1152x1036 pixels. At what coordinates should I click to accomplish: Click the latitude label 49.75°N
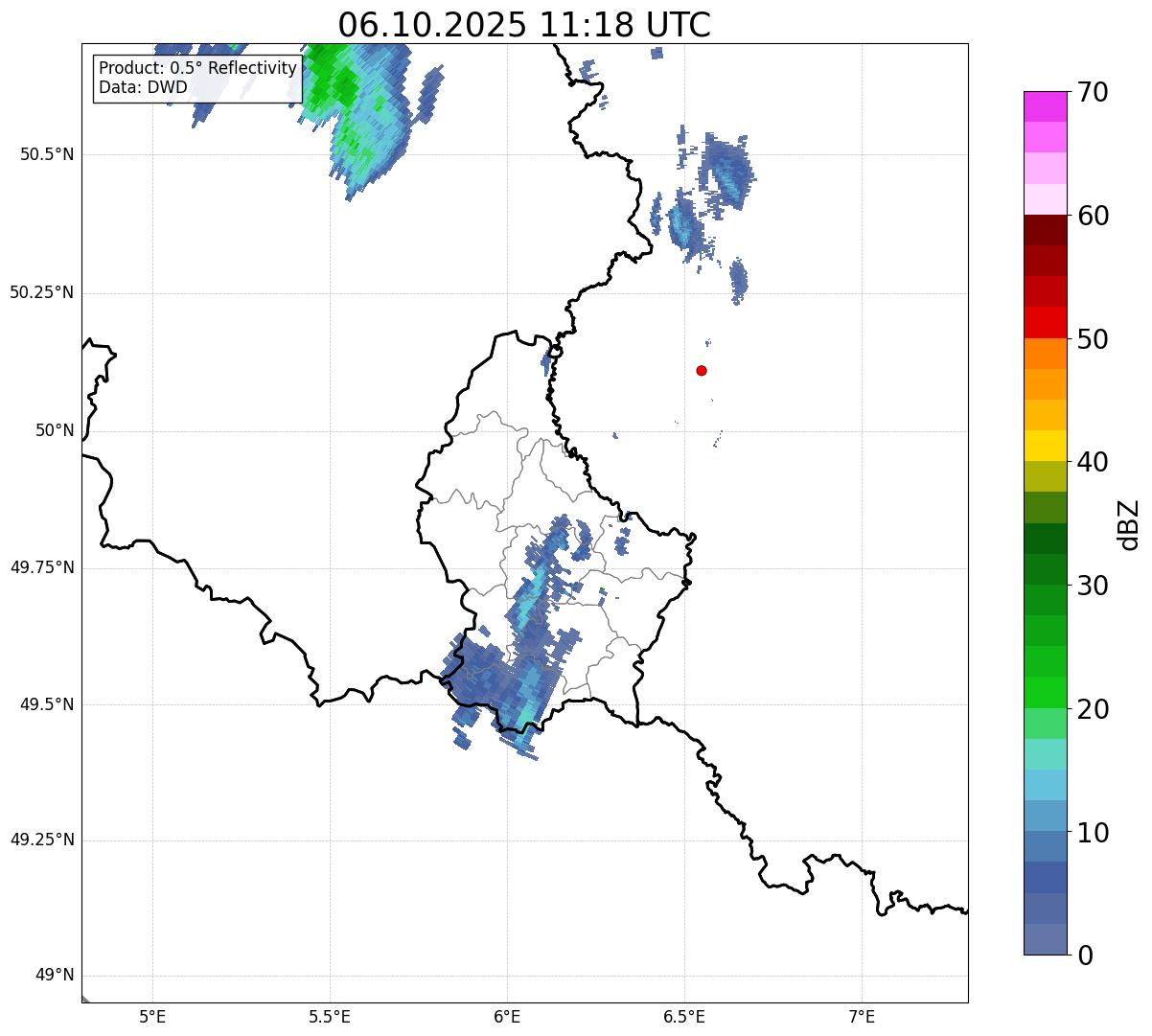pyautogui.click(x=41, y=567)
